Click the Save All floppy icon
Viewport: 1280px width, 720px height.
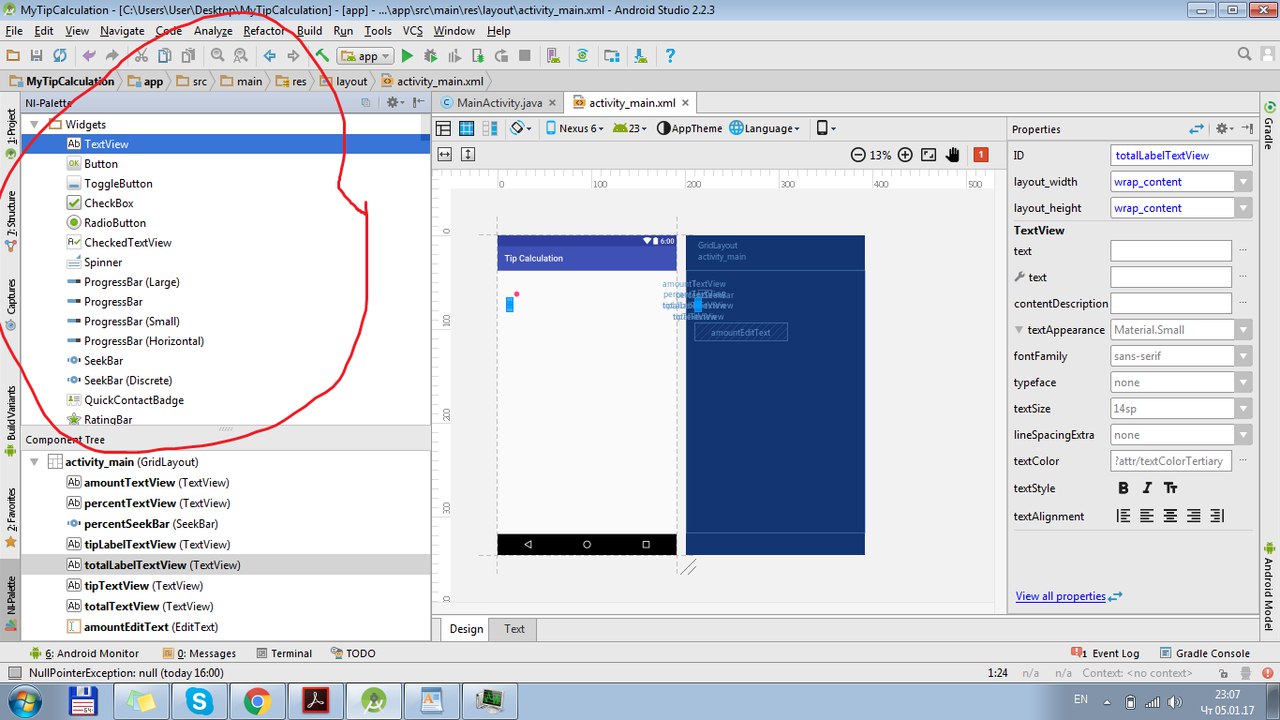[x=37, y=56]
